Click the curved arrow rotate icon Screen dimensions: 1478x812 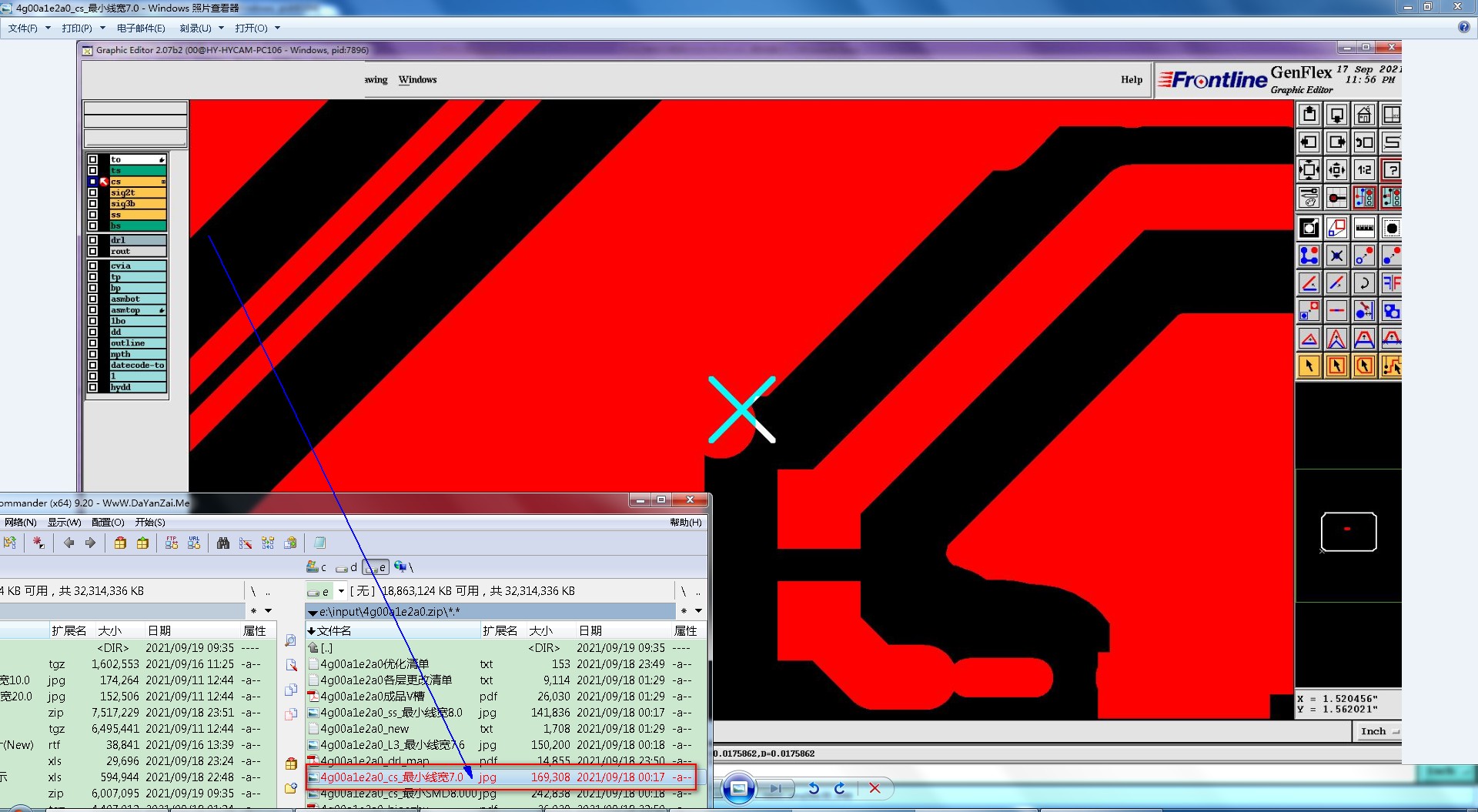tap(1364, 283)
